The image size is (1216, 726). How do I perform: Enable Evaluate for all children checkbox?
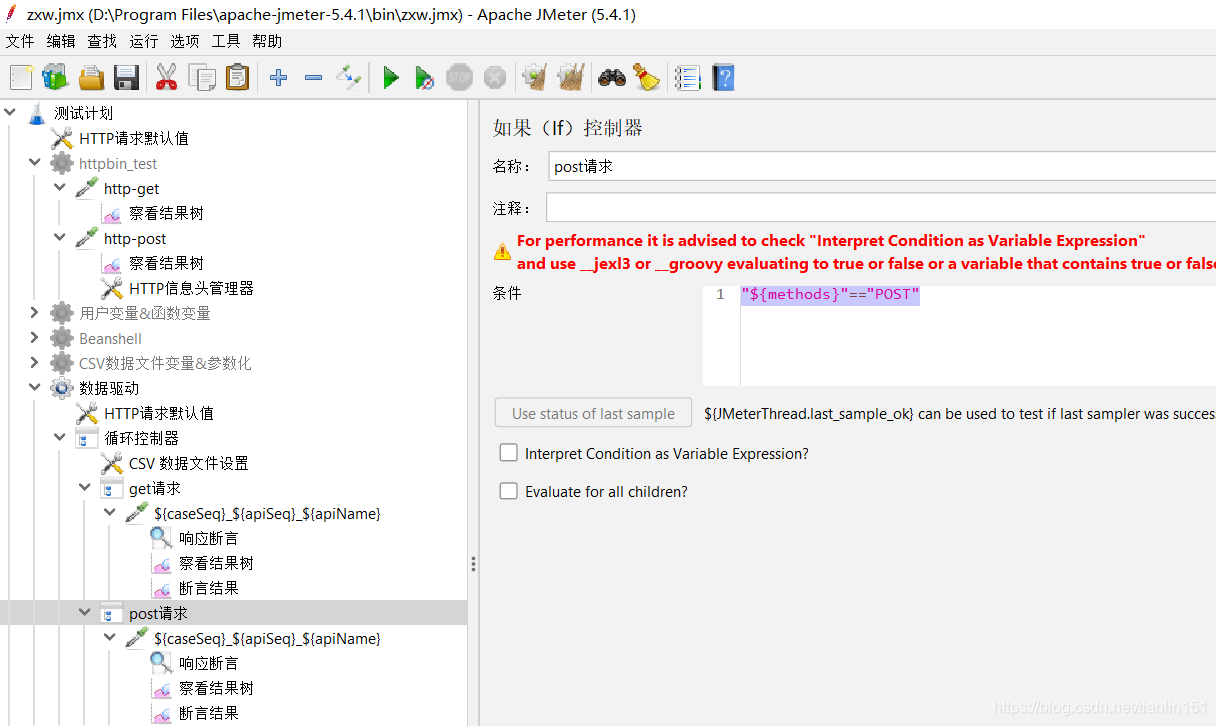coord(509,491)
